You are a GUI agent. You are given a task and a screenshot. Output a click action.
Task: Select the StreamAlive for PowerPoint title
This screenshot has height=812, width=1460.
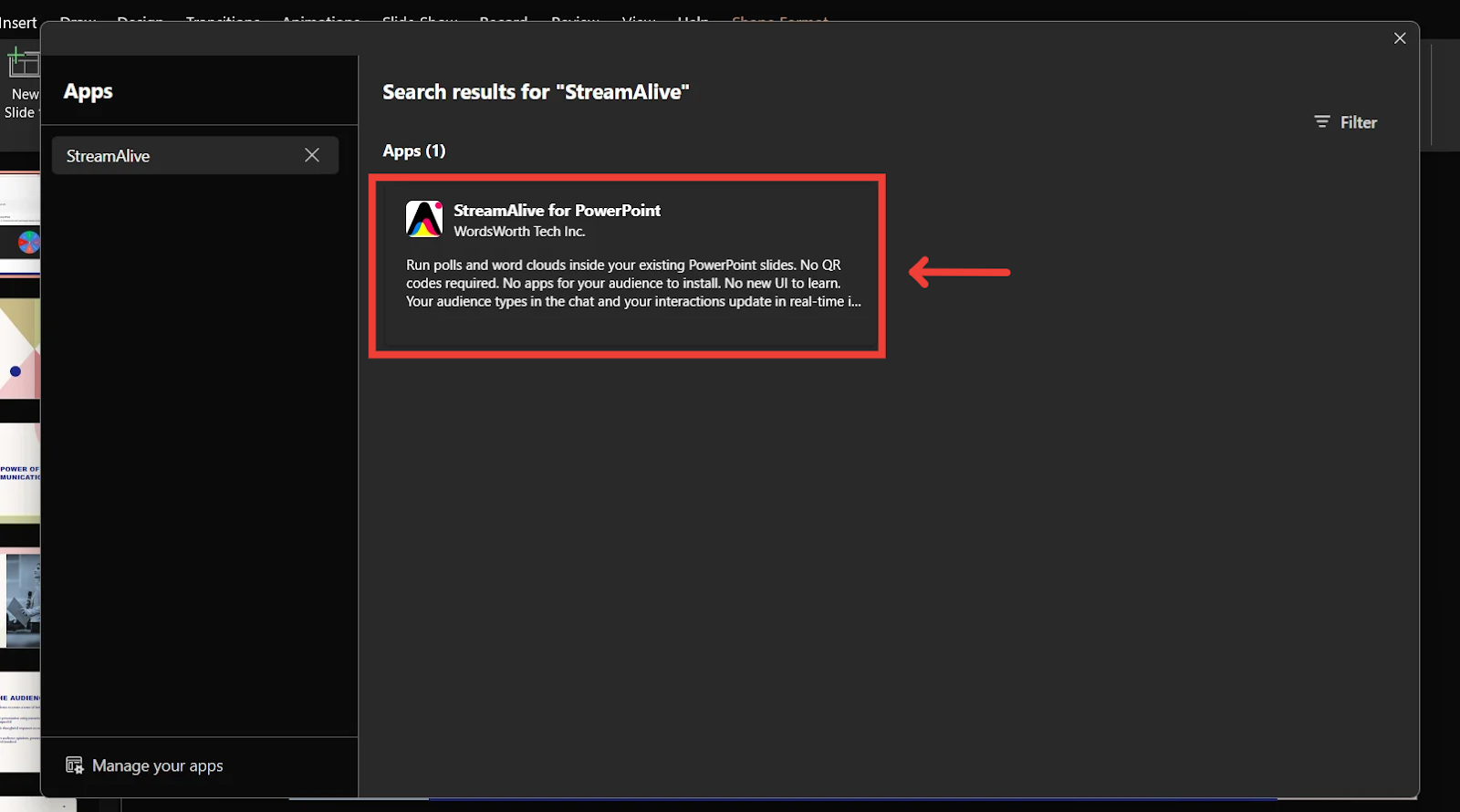pyautogui.click(x=557, y=210)
